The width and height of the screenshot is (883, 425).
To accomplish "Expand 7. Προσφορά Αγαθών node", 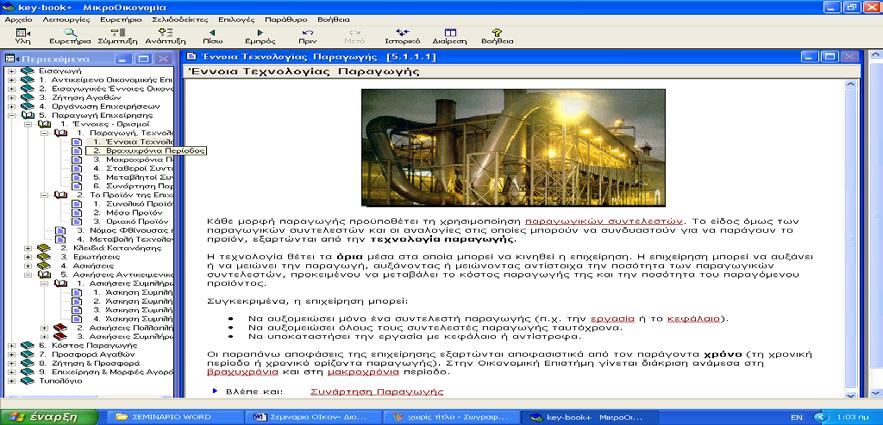I will (11, 354).
